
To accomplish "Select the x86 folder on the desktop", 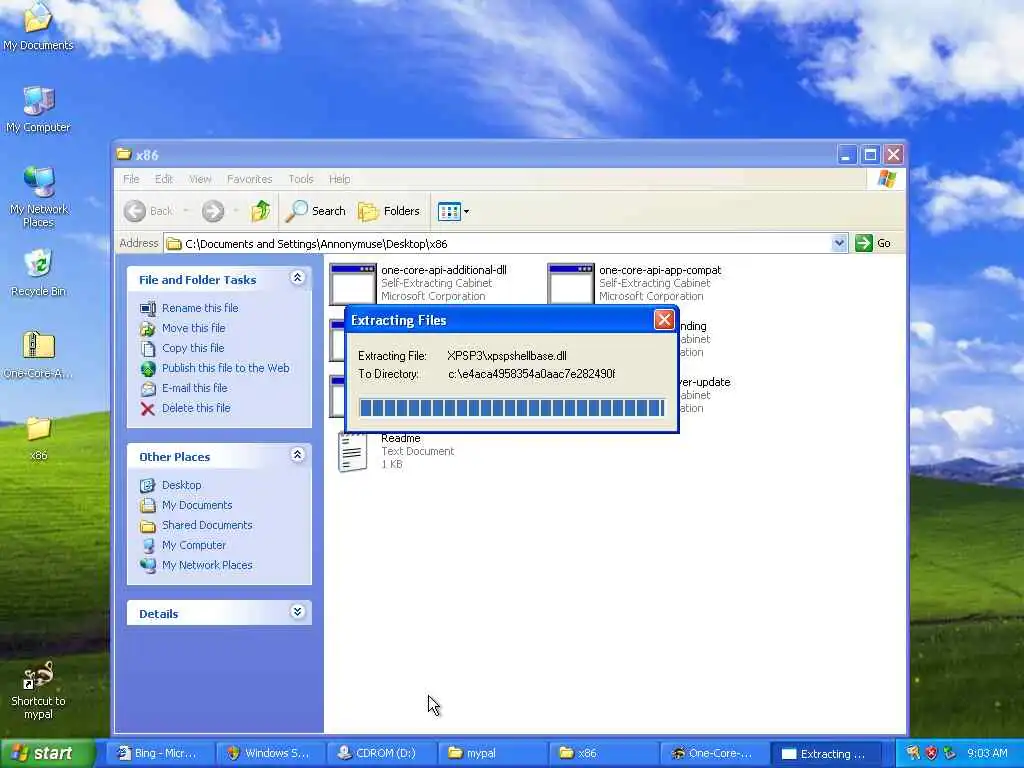I will tap(39, 438).
